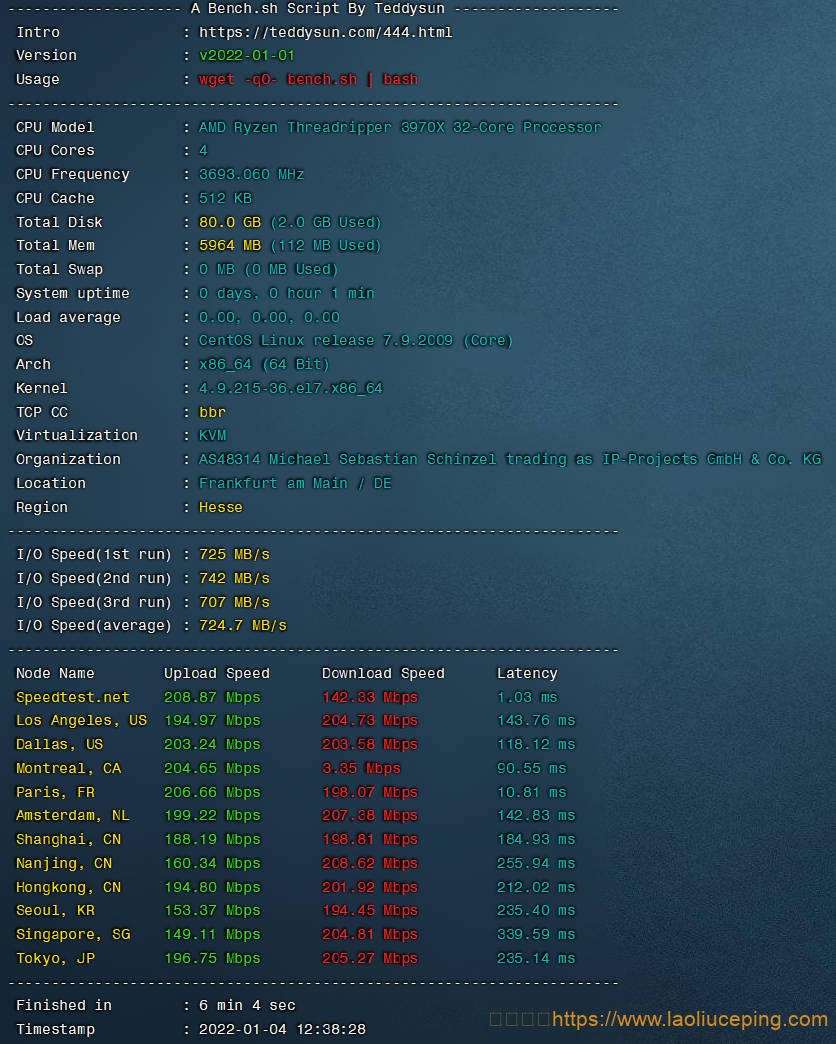This screenshot has height=1044, width=836.
Task: Click the Singapore, SG node name
Action: [73, 935]
